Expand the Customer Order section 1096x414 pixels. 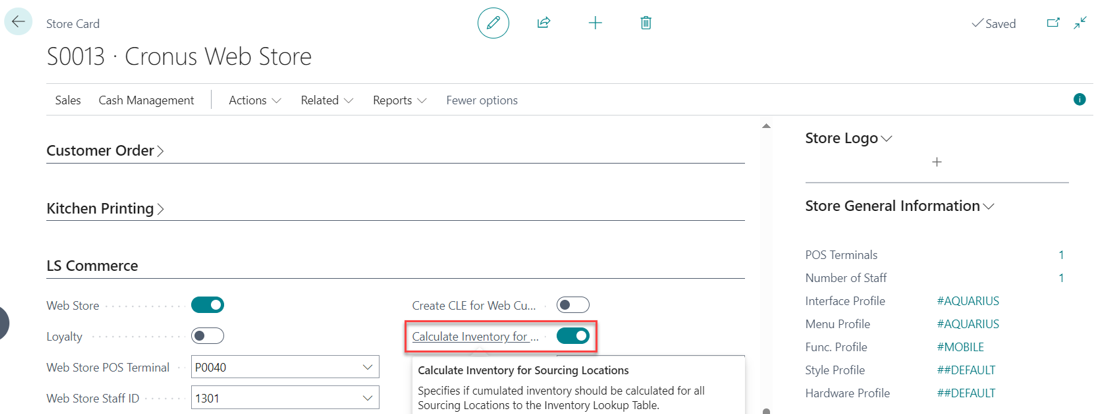(105, 151)
